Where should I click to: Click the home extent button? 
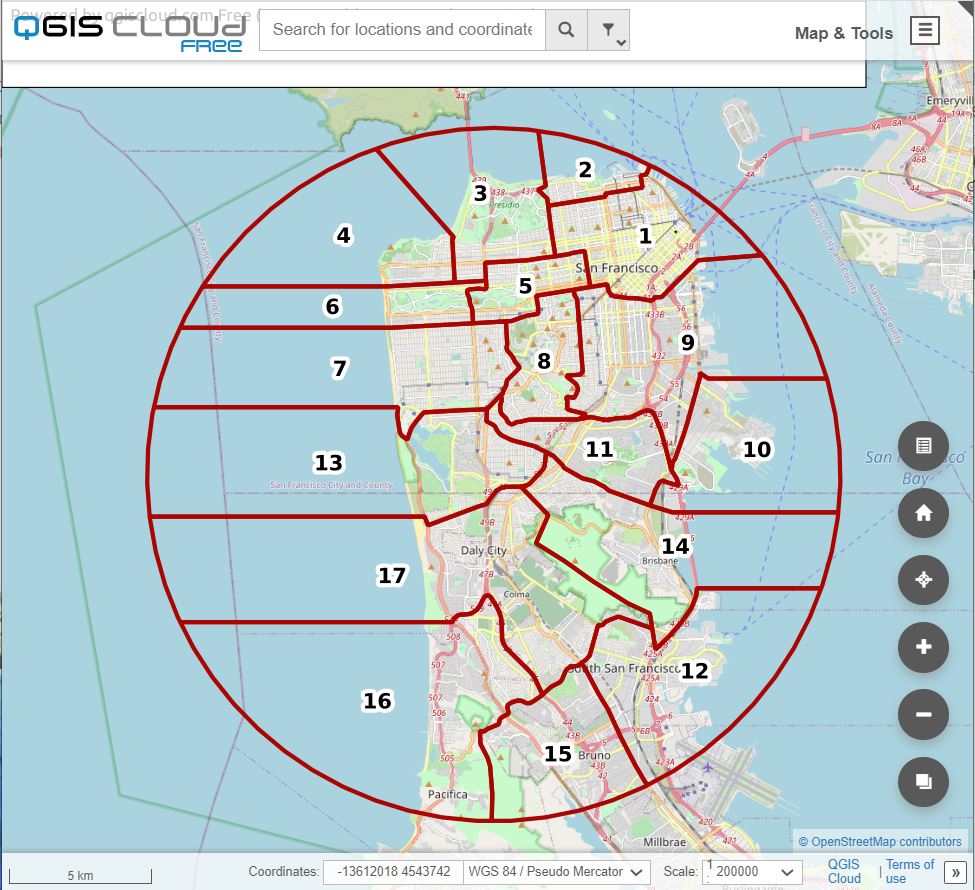pos(923,513)
